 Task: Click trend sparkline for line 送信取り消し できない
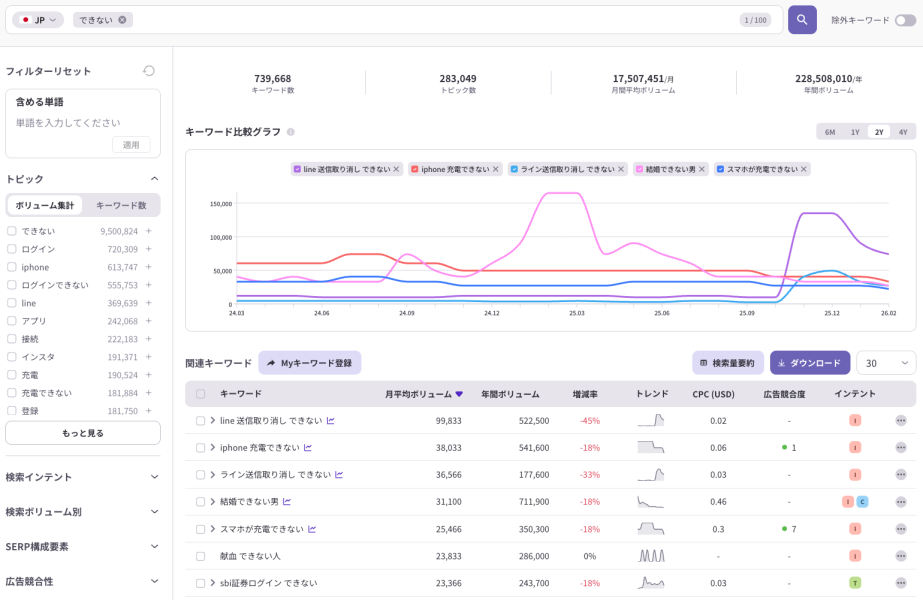(650, 421)
